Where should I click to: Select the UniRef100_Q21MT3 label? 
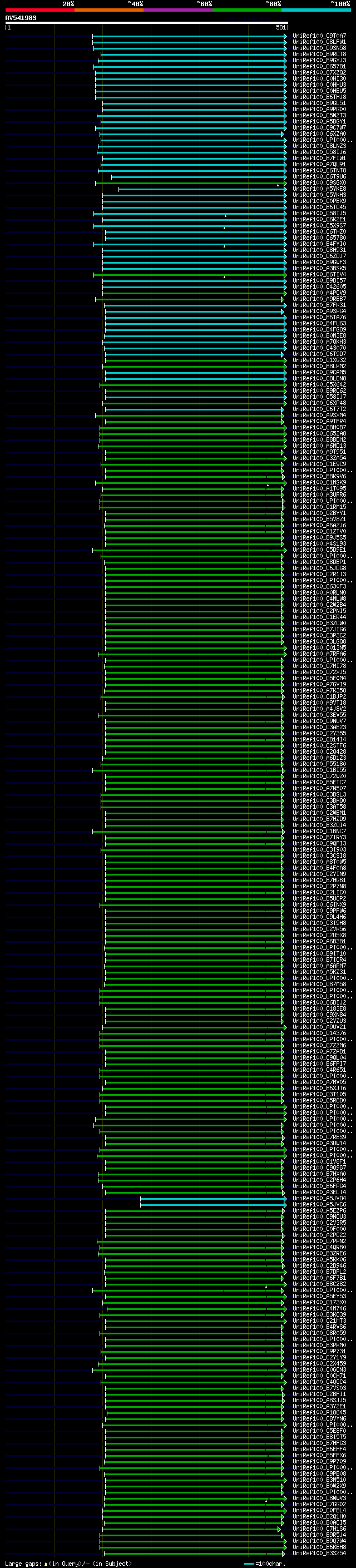(x=319, y=1320)
